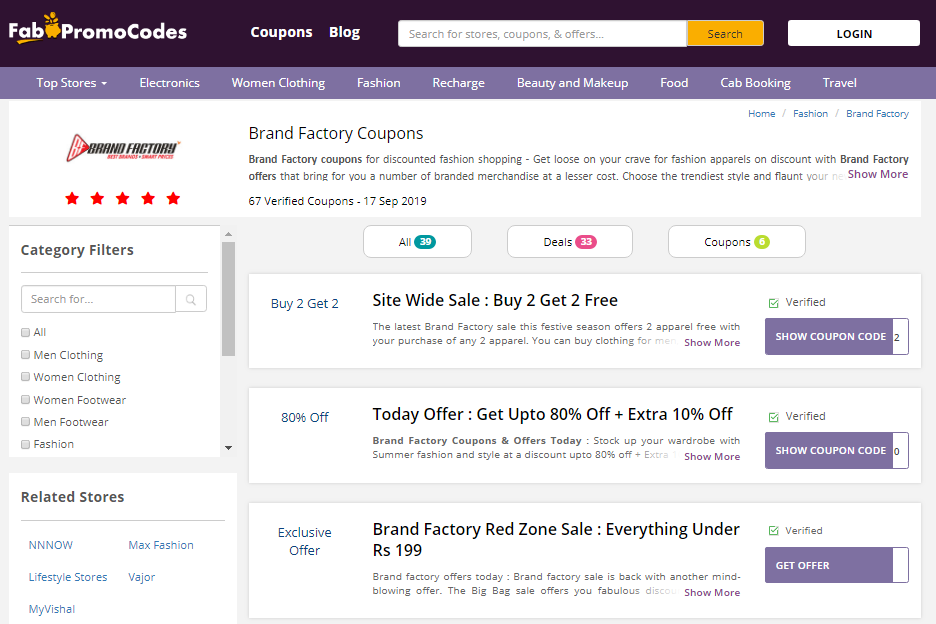The image size is (936, 624).
Task: Click the first red rating star
Action: (72, 198)
